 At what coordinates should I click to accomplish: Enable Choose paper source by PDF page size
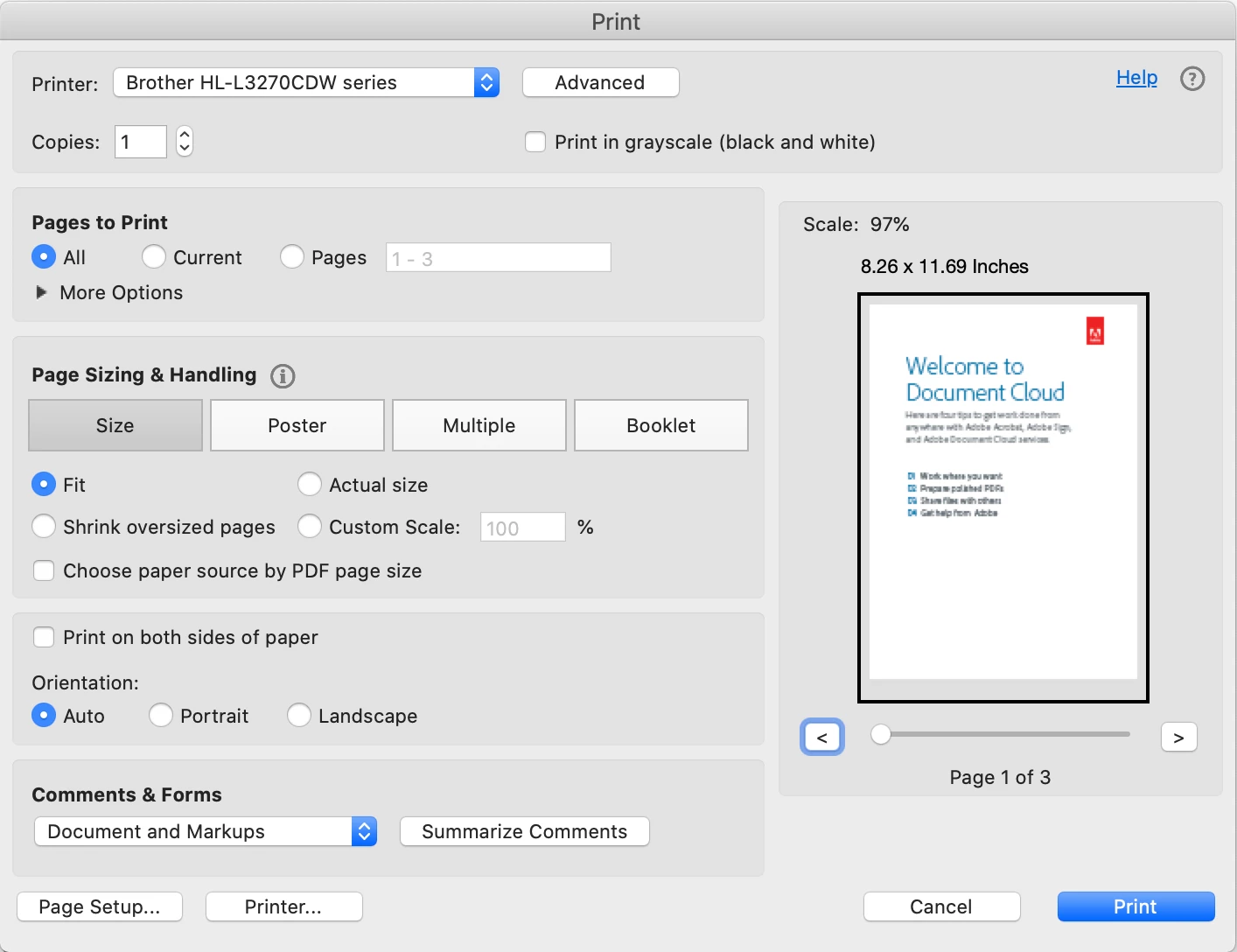click(x=44, y=570)
